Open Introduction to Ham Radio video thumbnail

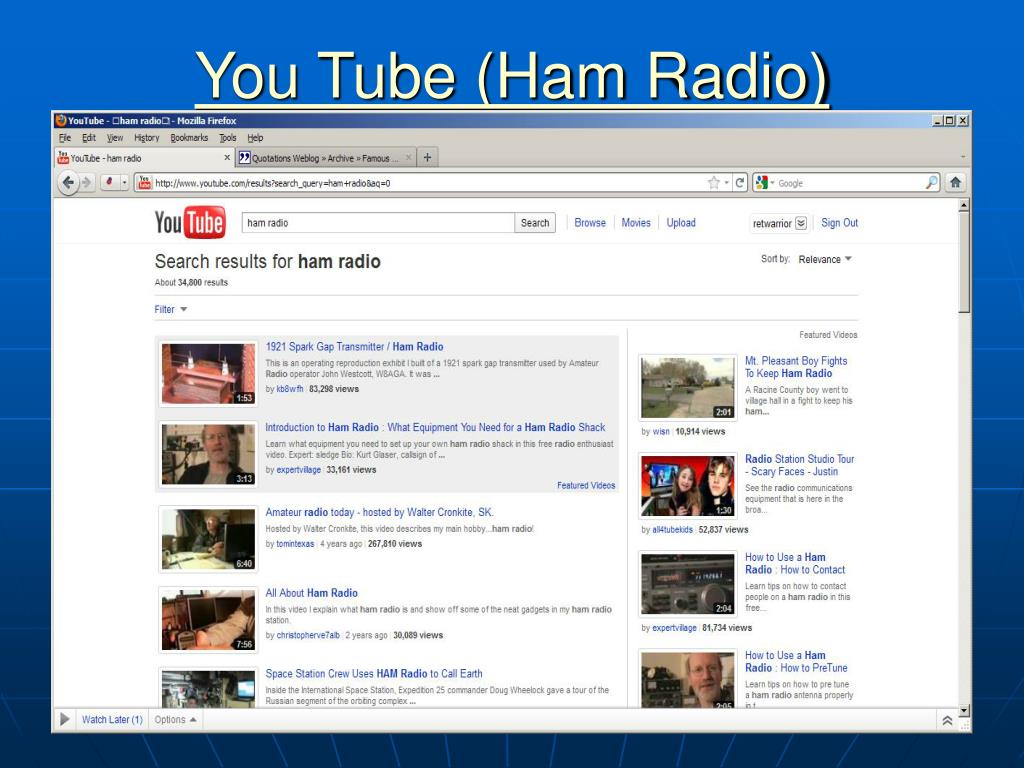point(208,455)
